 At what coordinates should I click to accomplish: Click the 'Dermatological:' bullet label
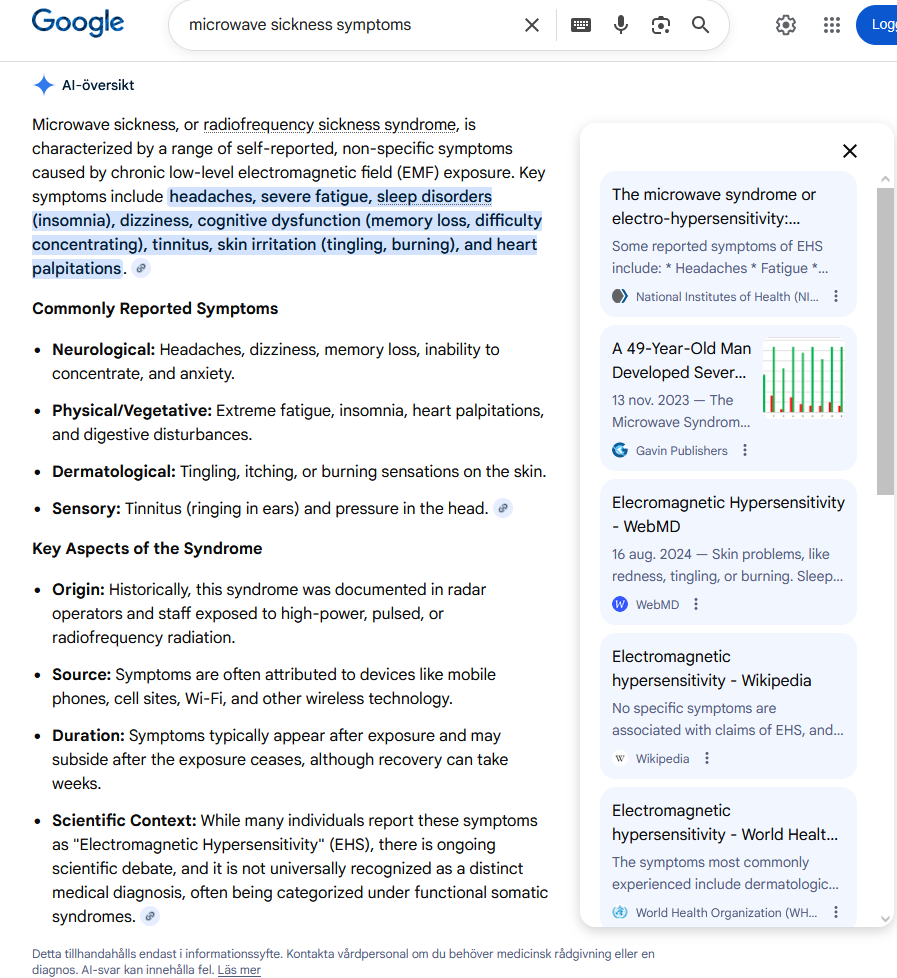point(114,472)
